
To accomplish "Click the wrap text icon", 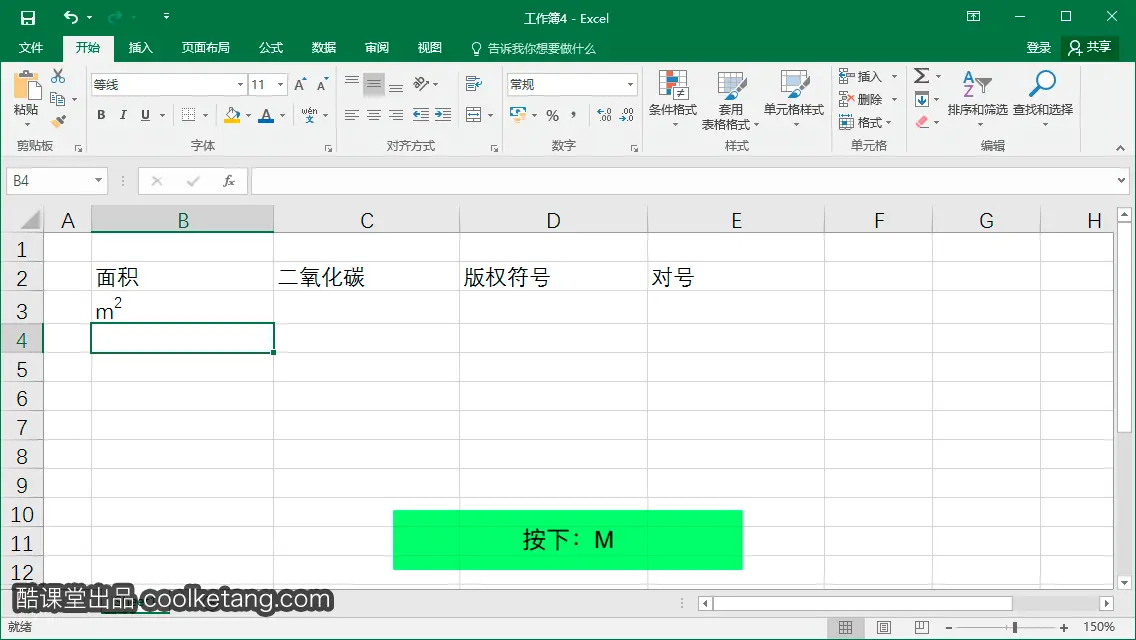I will pos(474,83).
